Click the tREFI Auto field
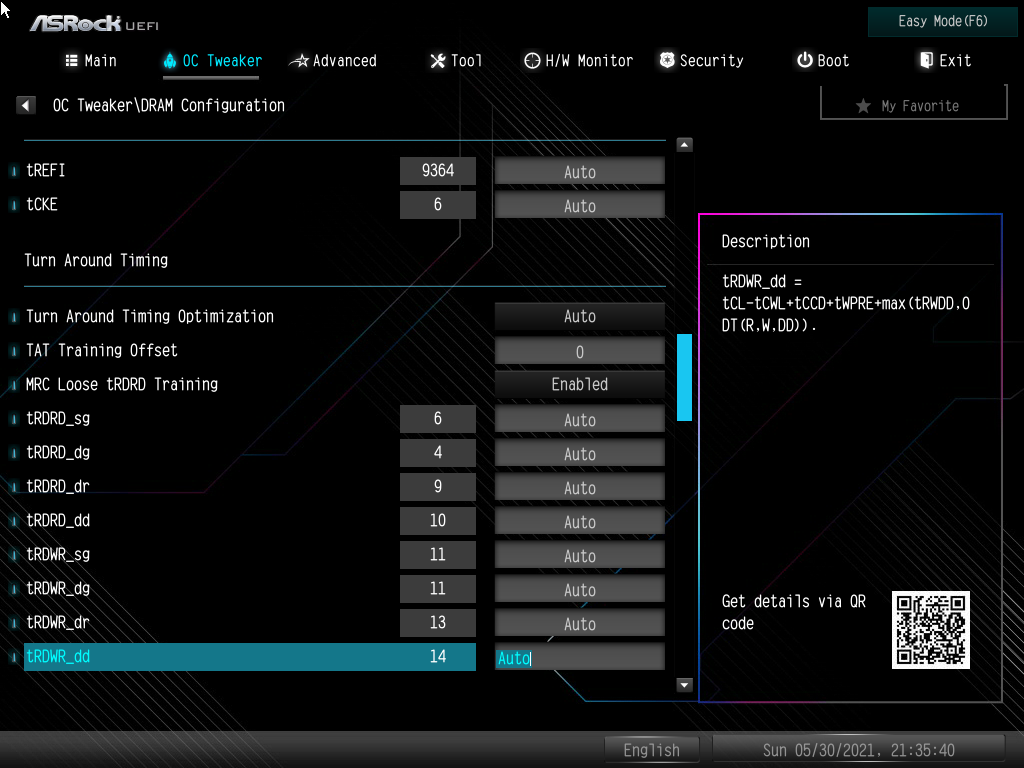 point(579,172)
